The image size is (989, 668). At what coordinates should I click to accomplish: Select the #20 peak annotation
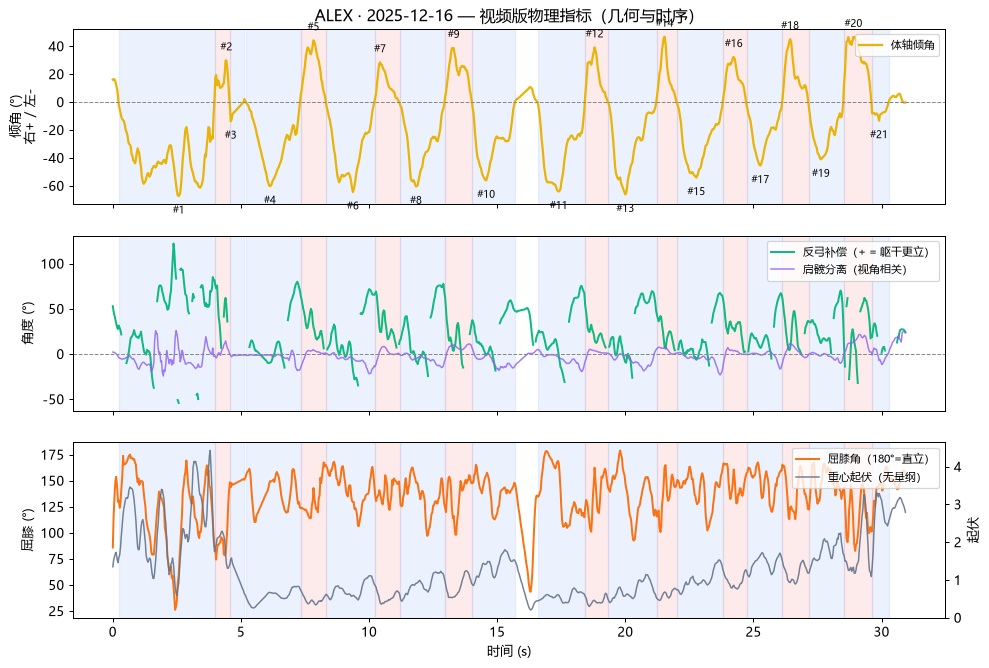click(x=853, y=23)
